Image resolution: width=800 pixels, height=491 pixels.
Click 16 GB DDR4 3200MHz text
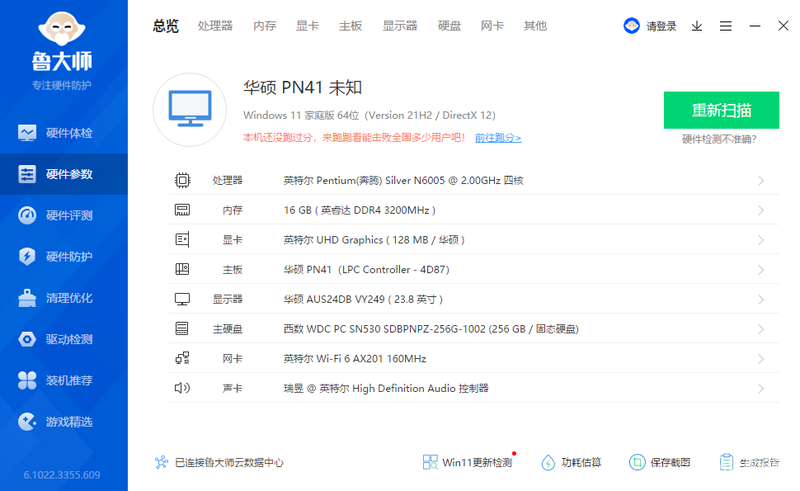(359, 210)
